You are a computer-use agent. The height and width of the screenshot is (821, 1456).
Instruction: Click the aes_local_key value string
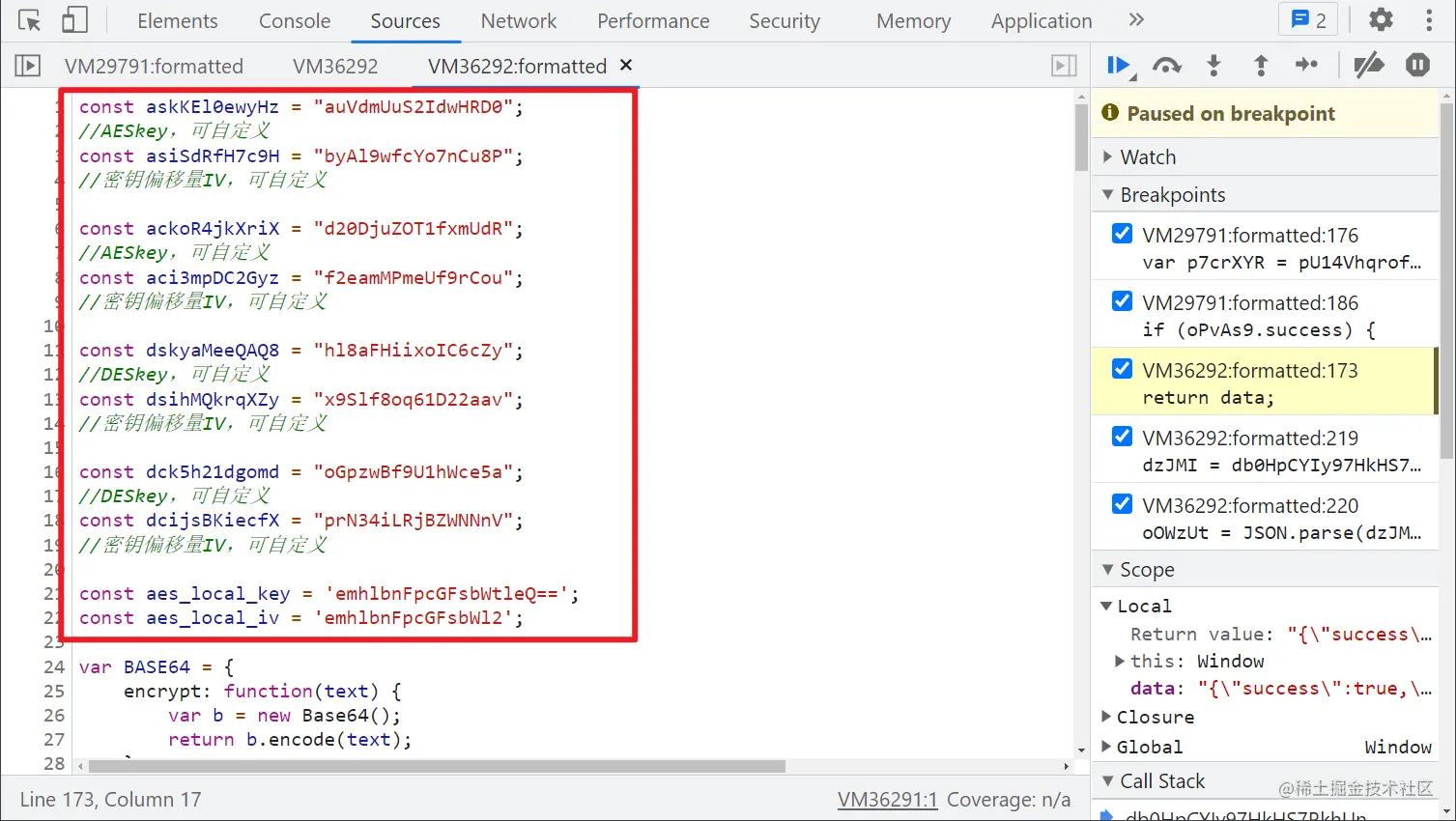(446, 593)
